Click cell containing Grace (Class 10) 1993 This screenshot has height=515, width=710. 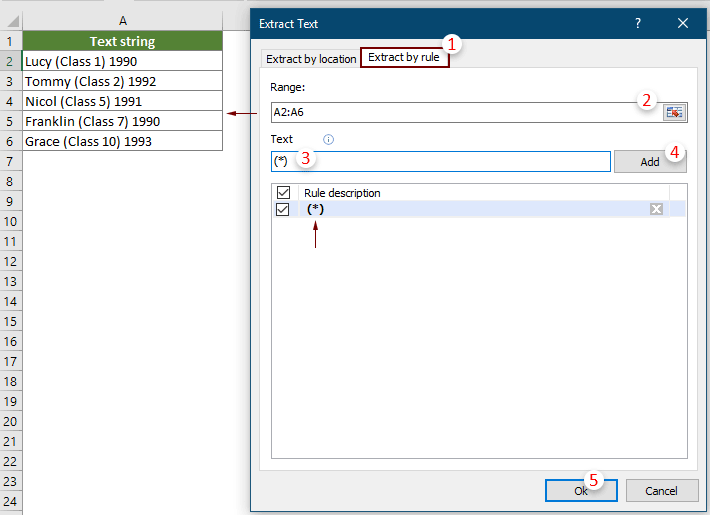coord(122,141)
